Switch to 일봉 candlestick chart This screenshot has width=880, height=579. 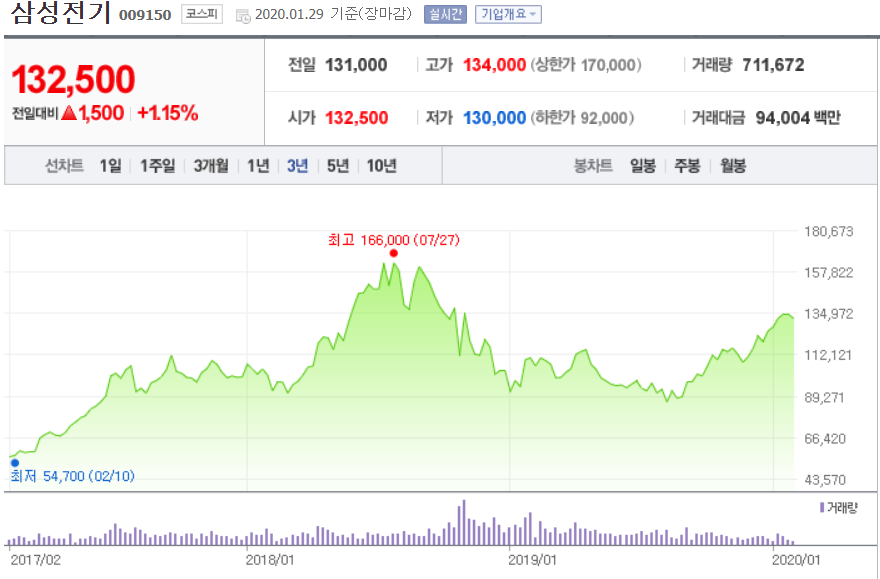click(x=643, y=166)
